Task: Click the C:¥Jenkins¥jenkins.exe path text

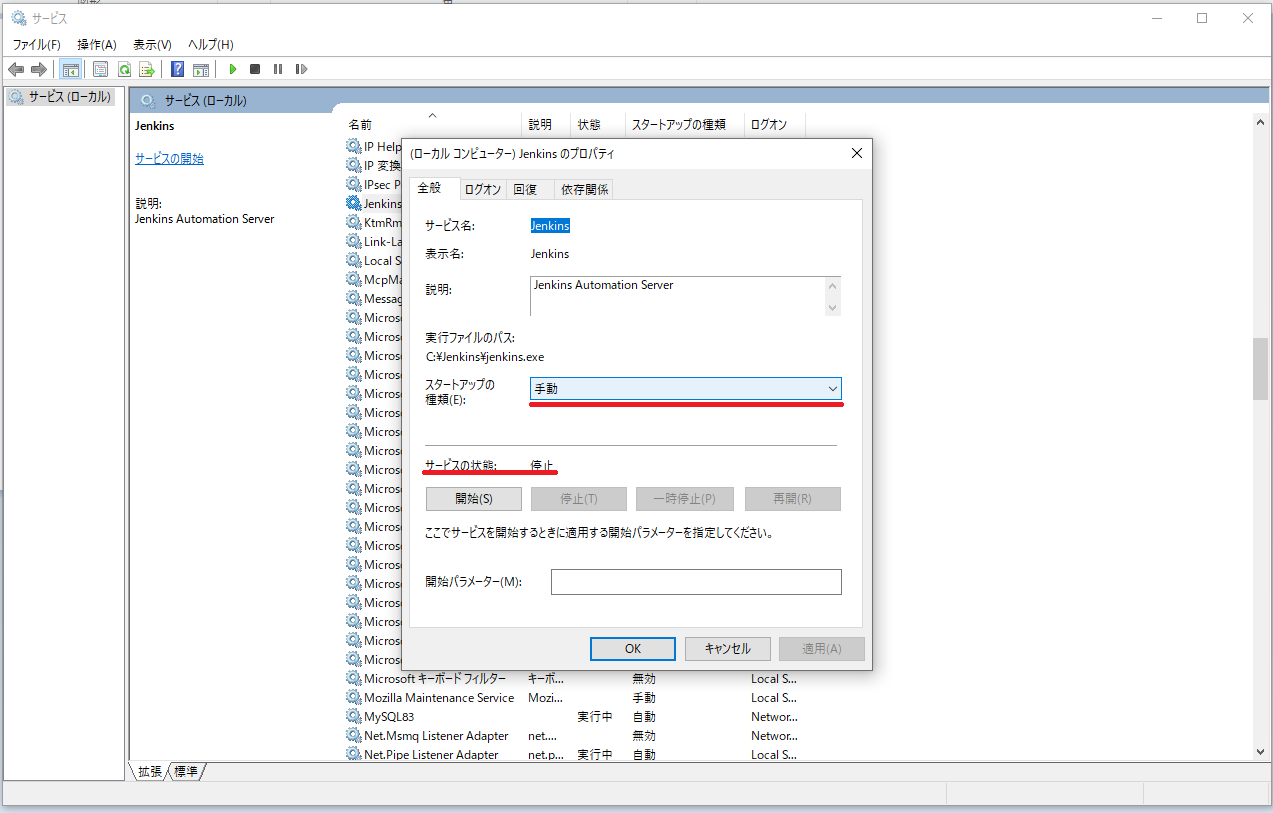Action: pos(485,357)
